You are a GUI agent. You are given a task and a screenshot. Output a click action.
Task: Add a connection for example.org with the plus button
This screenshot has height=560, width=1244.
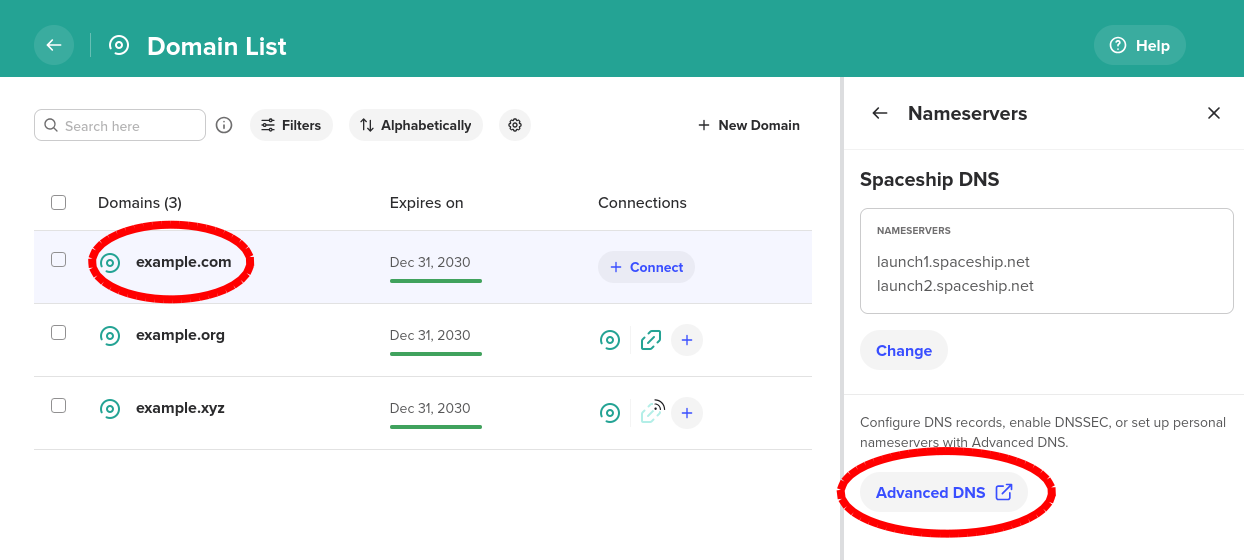click(x=687, y=340)
